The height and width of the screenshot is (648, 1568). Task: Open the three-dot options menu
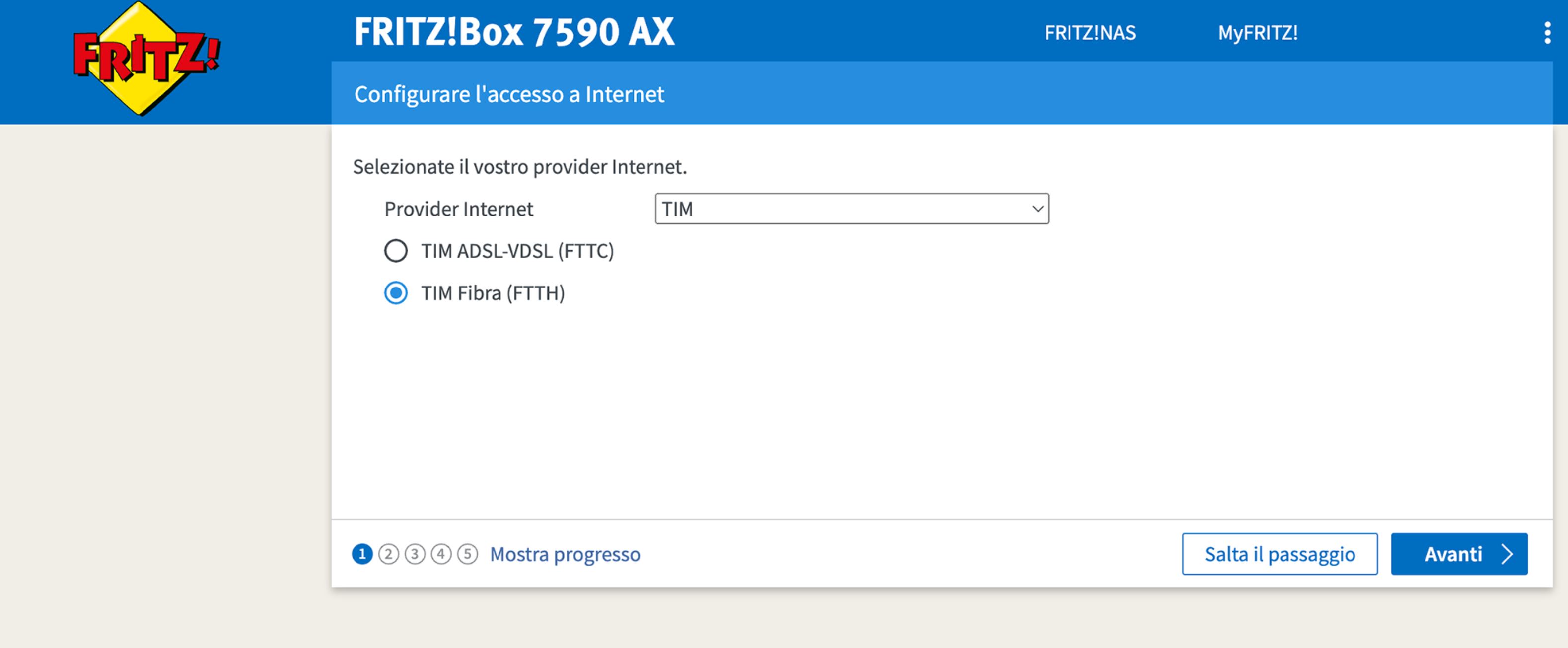coord(1547,33)
